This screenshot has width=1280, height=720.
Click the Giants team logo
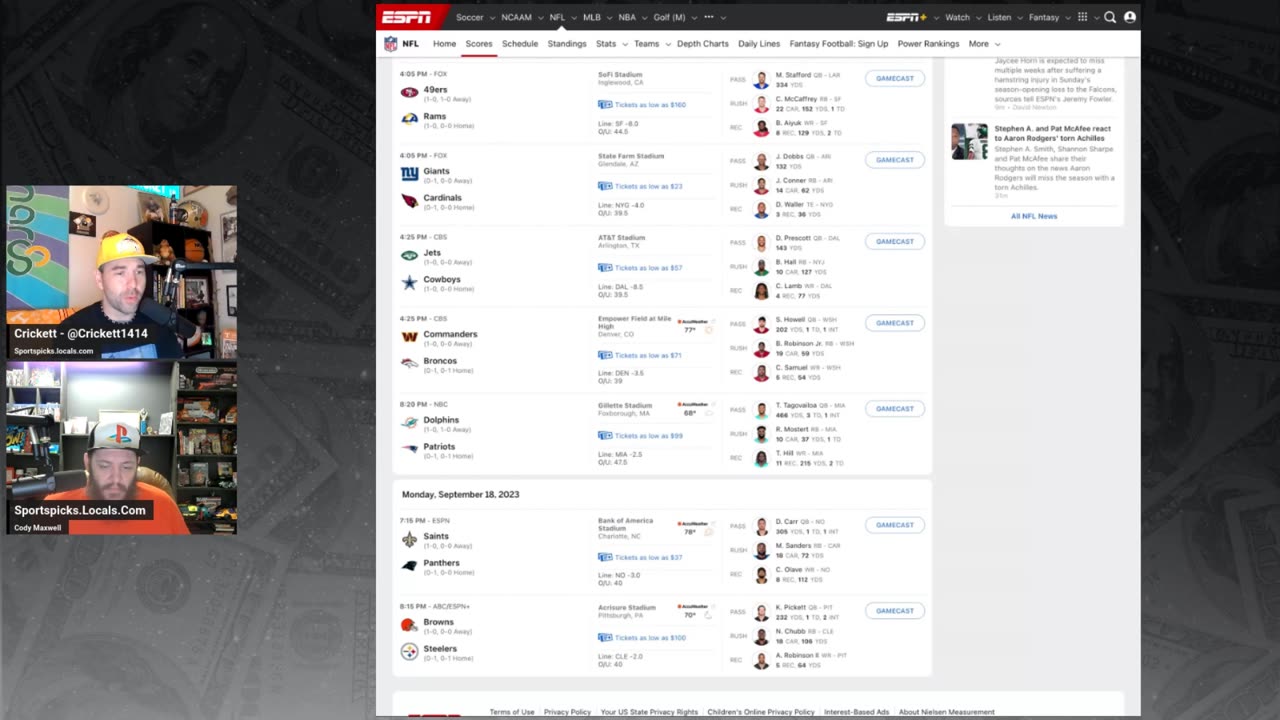(409, 173)
